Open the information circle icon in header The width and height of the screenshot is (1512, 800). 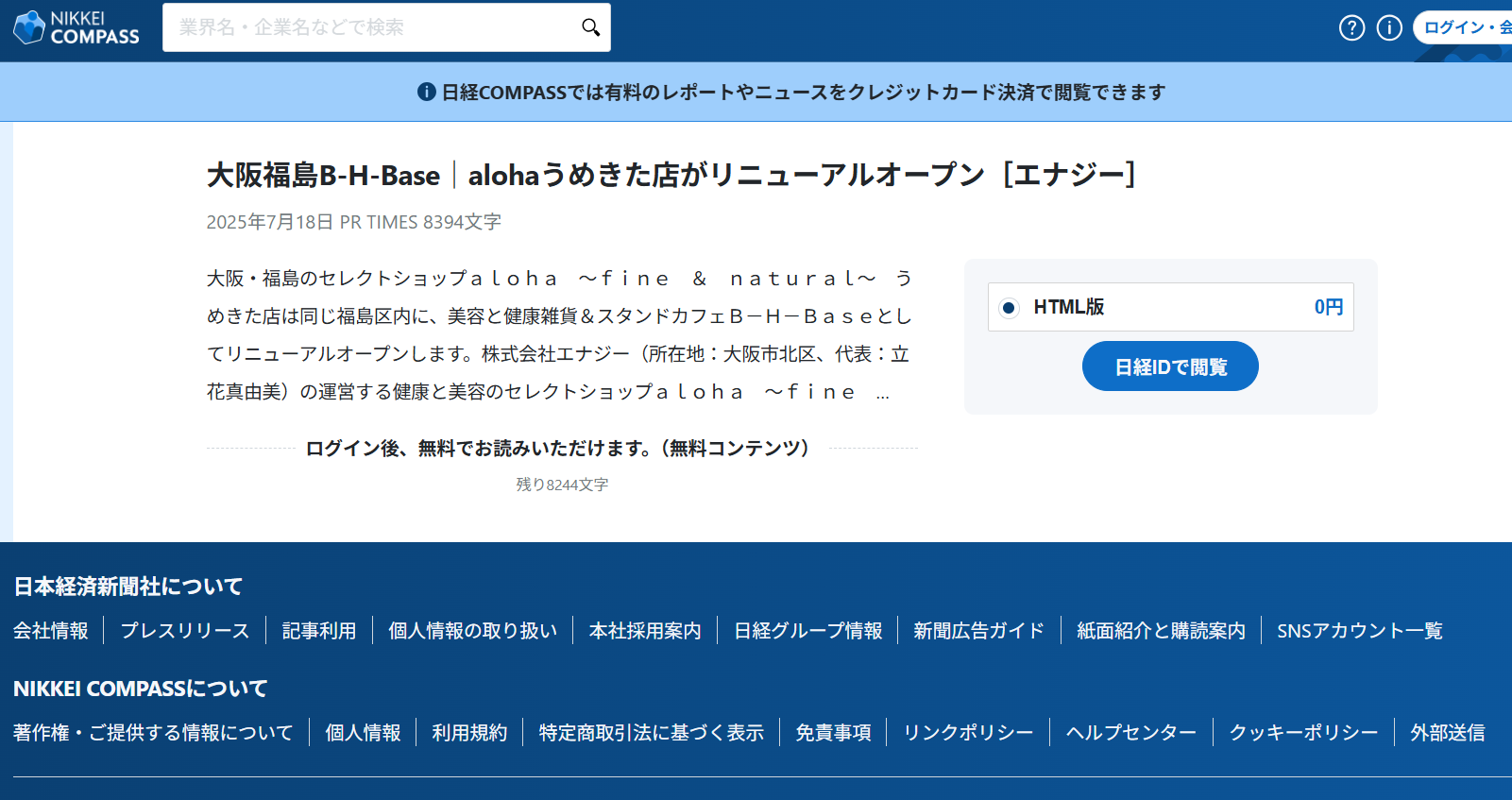1389,27
